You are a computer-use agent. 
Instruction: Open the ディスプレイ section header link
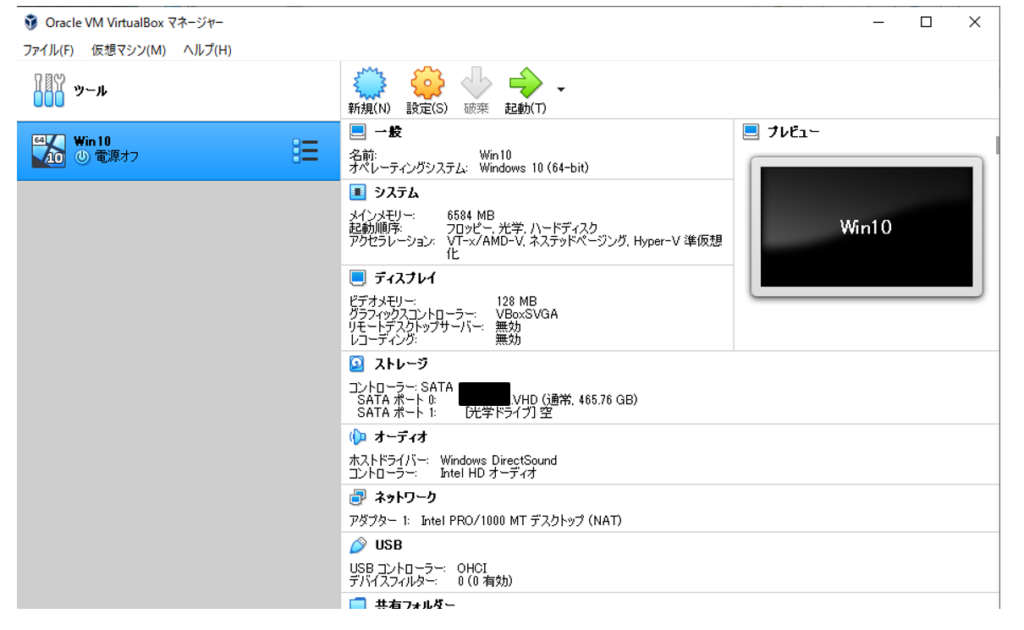tap(405, 278)
